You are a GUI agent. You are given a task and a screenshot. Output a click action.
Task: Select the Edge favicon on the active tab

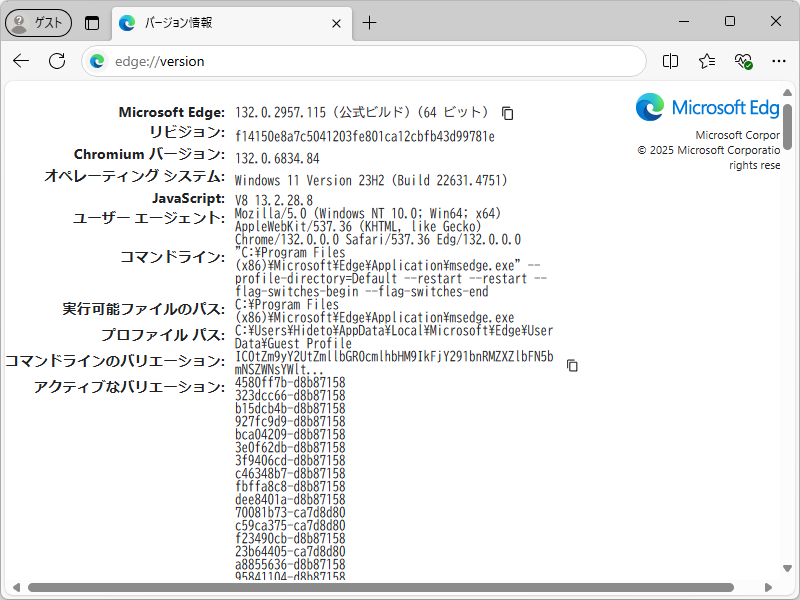pos(124,22)
